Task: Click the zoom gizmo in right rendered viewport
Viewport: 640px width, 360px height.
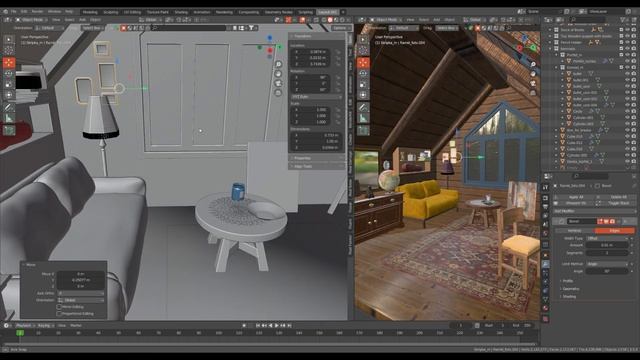Action: coord(533,64)
